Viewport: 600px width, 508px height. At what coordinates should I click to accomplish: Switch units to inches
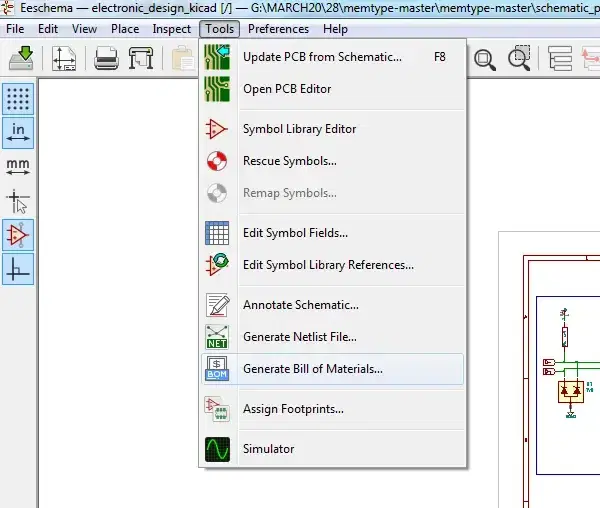[18, 133]
